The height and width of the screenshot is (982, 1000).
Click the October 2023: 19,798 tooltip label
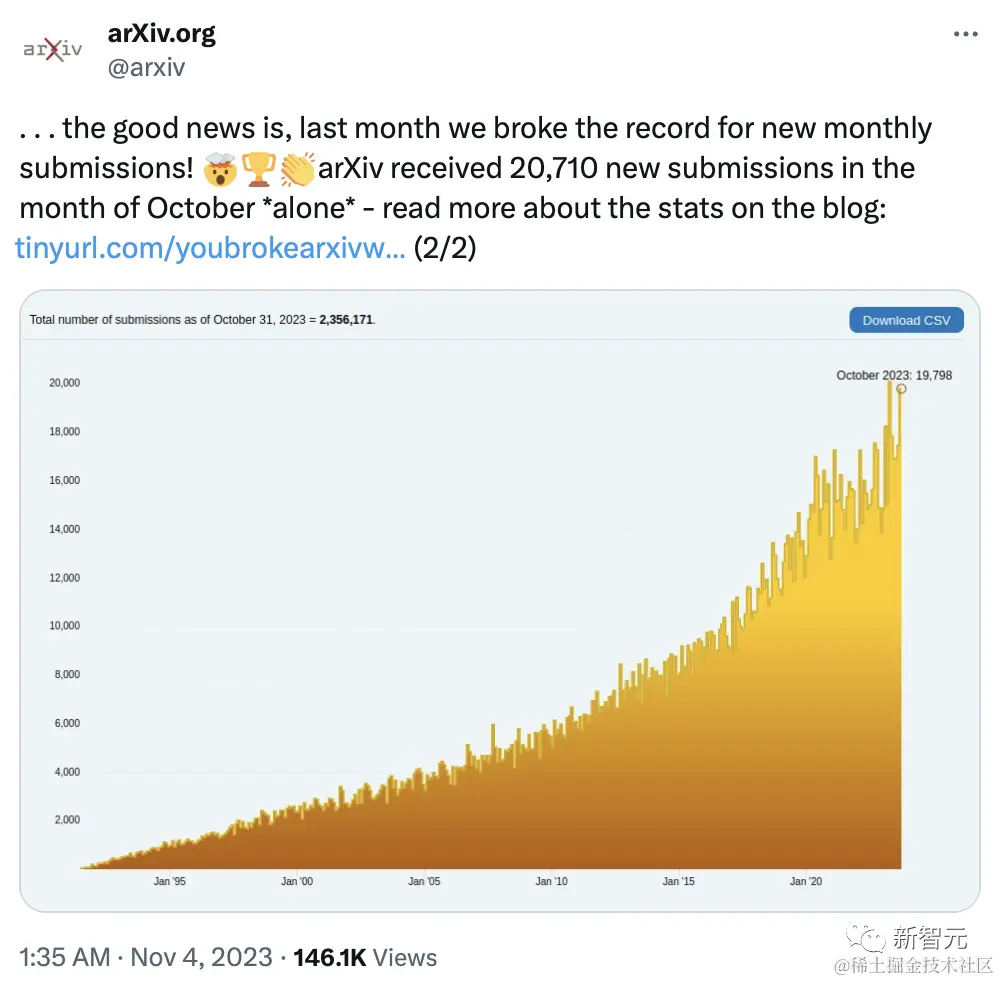[895, 374]
